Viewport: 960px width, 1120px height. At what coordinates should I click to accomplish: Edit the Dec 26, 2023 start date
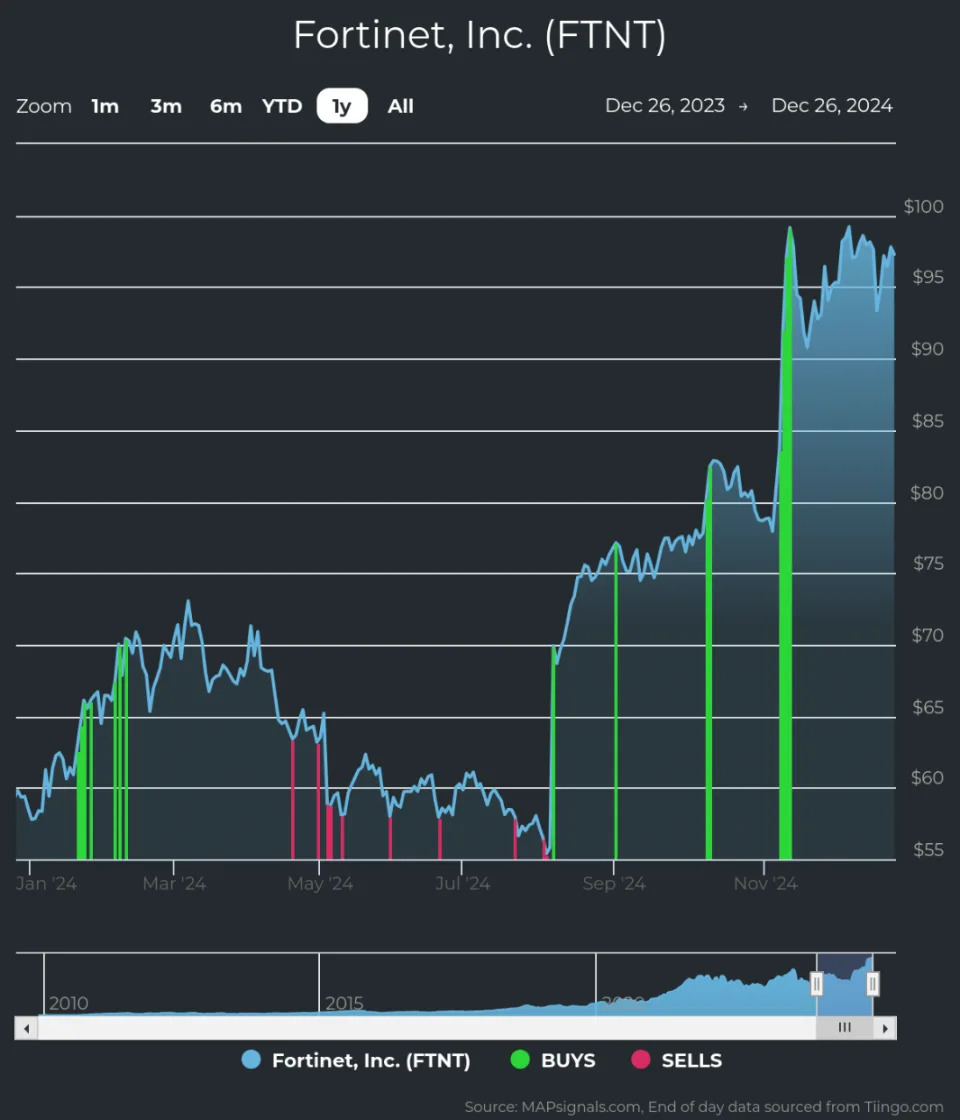[665, 106]
